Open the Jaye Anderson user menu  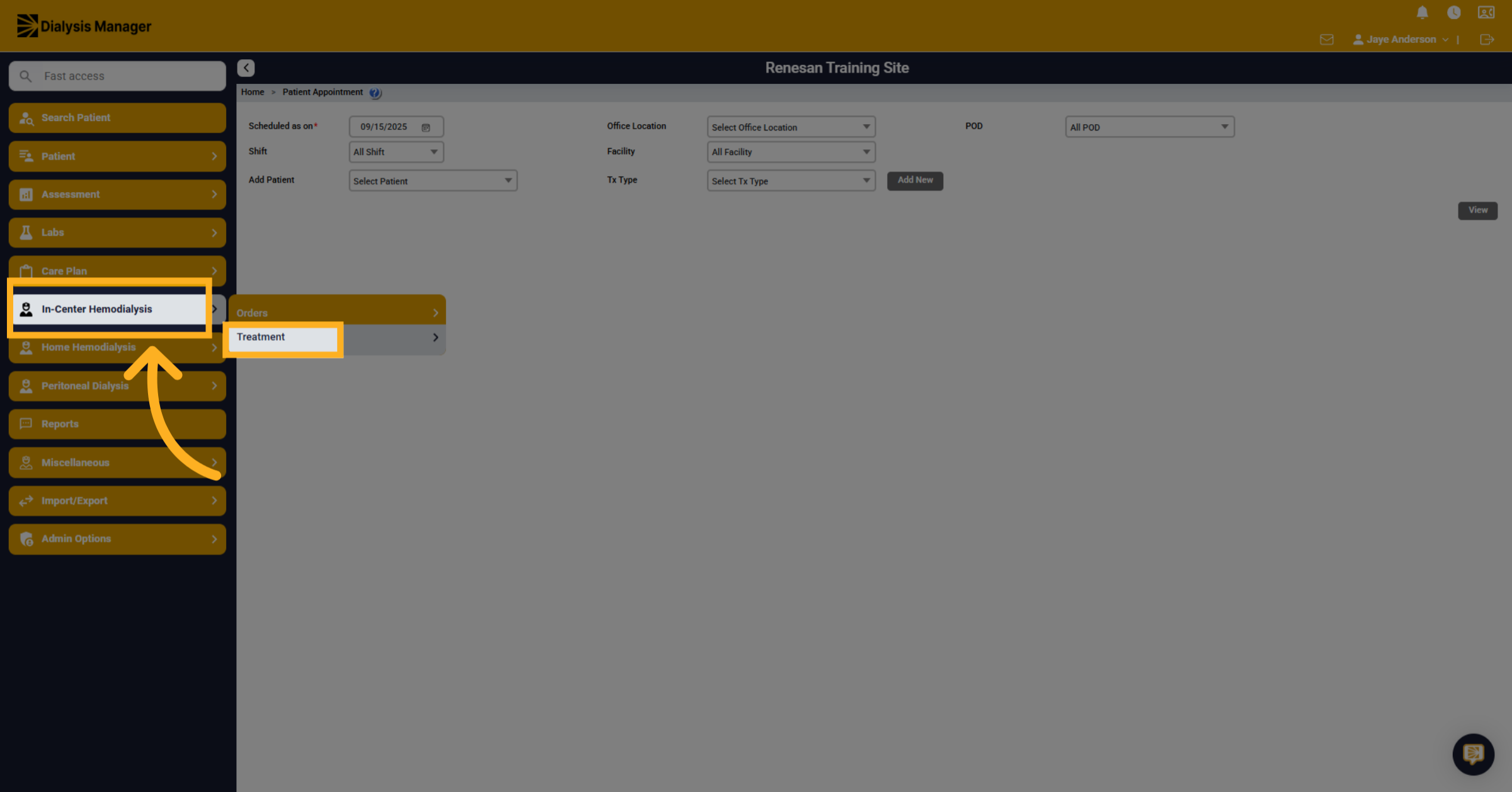pyautogui.click(x=1400, y=40)
